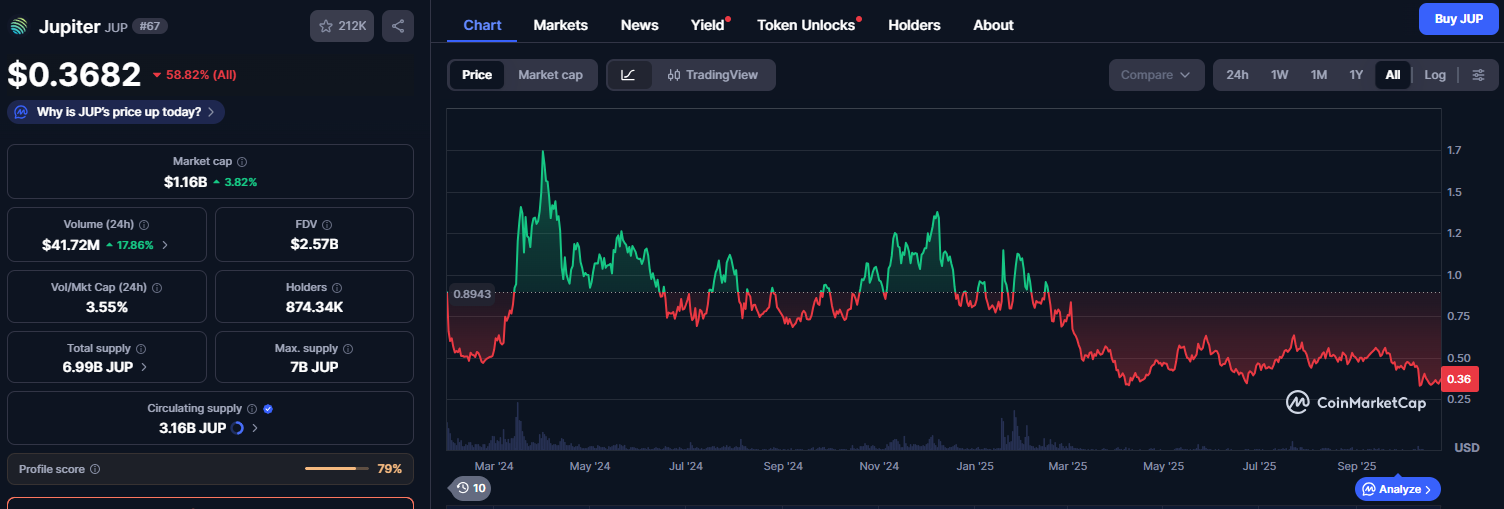Switch to the Token Unlocks tab
1504x509 pixels.
tap(806, 25)
